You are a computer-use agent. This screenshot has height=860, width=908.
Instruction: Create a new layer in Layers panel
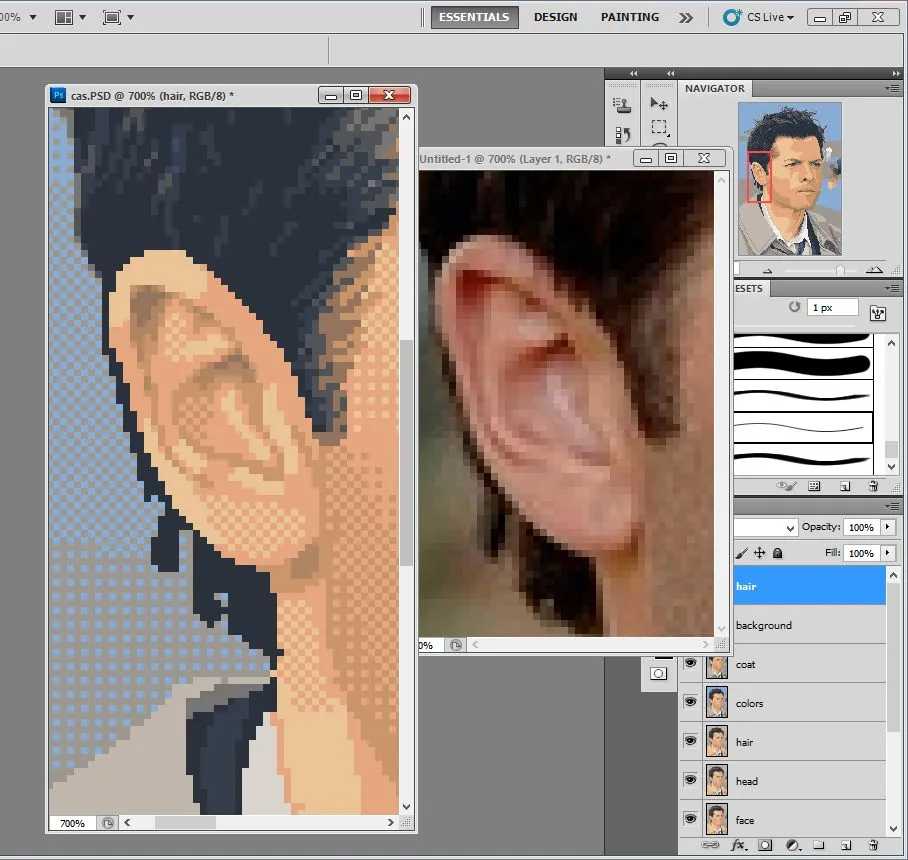point(845,845)
